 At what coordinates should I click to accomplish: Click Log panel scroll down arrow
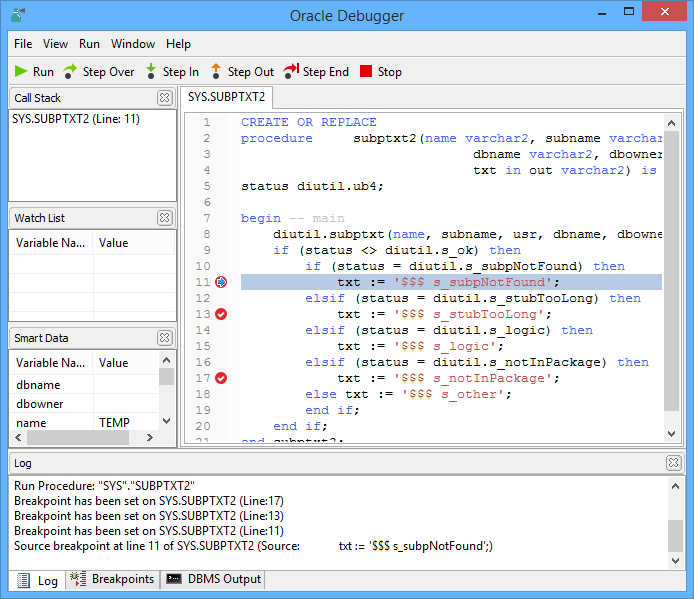(x=675, y=560)
